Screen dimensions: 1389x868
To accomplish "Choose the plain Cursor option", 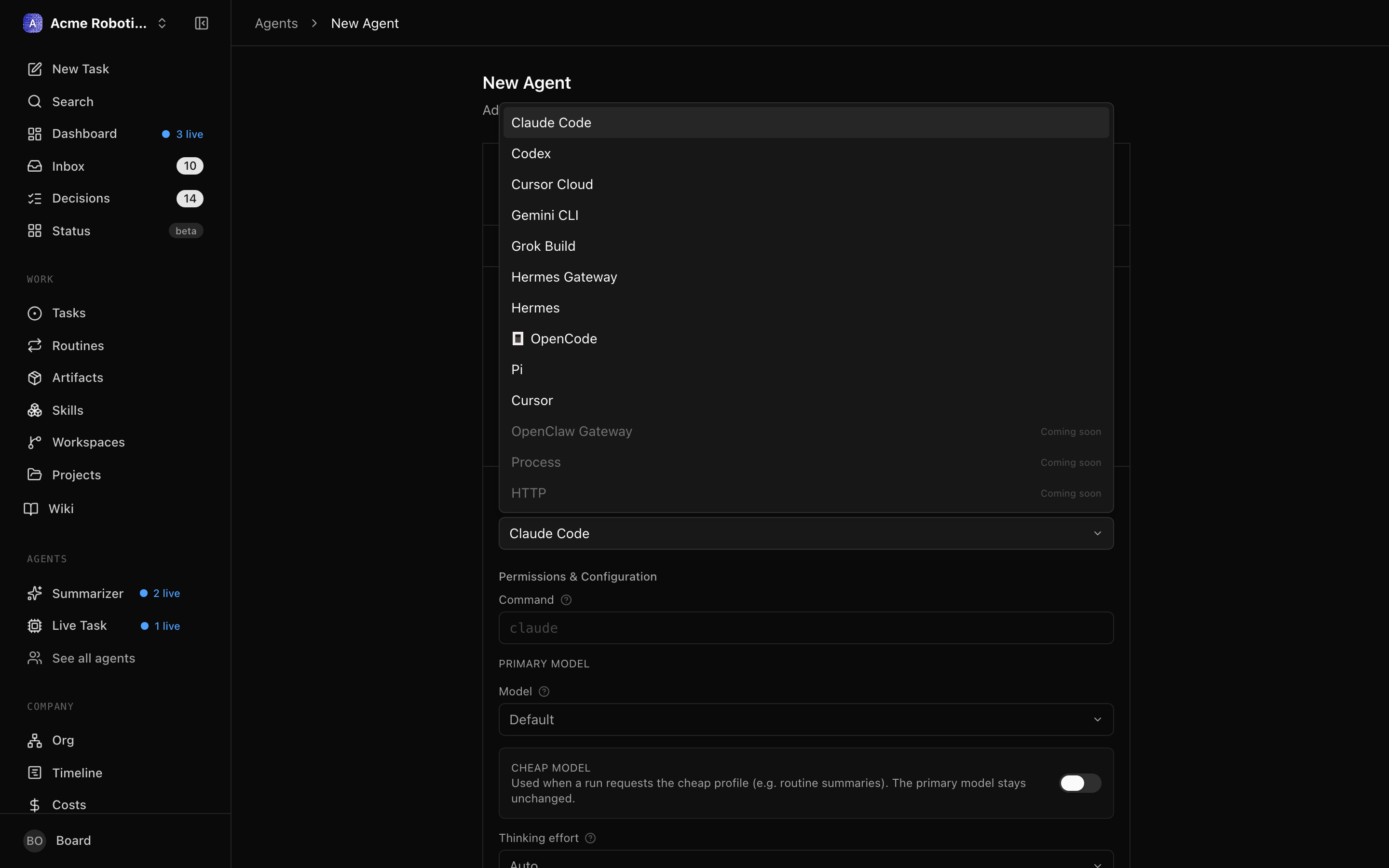I will pyautogui.click(x=806, y=401).
